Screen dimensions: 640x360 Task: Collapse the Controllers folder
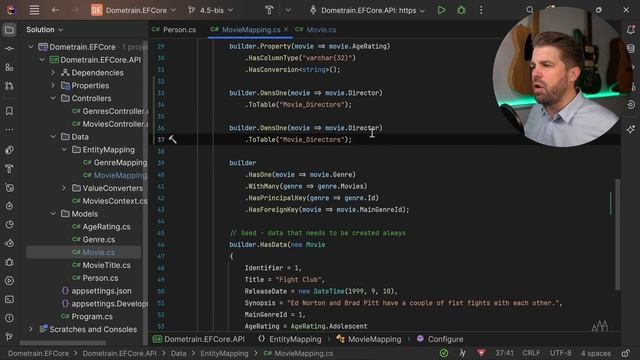pyautogui.click(x=53, y=98)
